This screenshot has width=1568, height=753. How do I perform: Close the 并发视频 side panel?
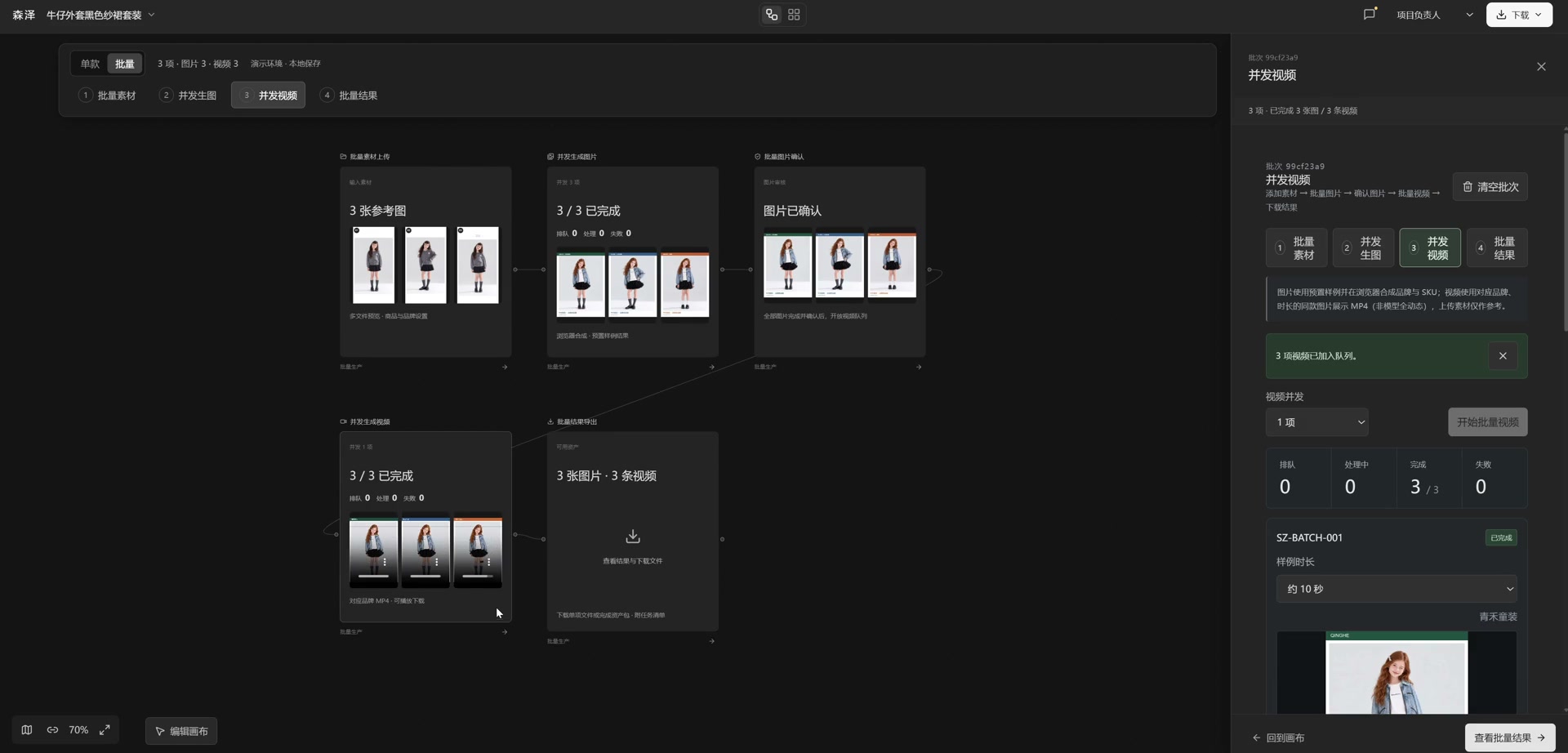click(1541, 67)
